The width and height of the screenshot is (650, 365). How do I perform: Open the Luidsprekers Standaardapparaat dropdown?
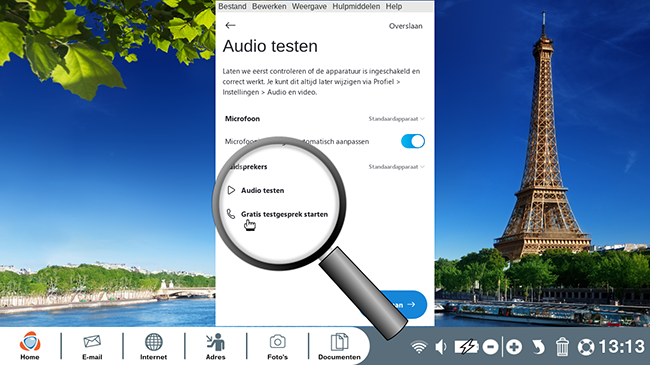tap(396, 167)
